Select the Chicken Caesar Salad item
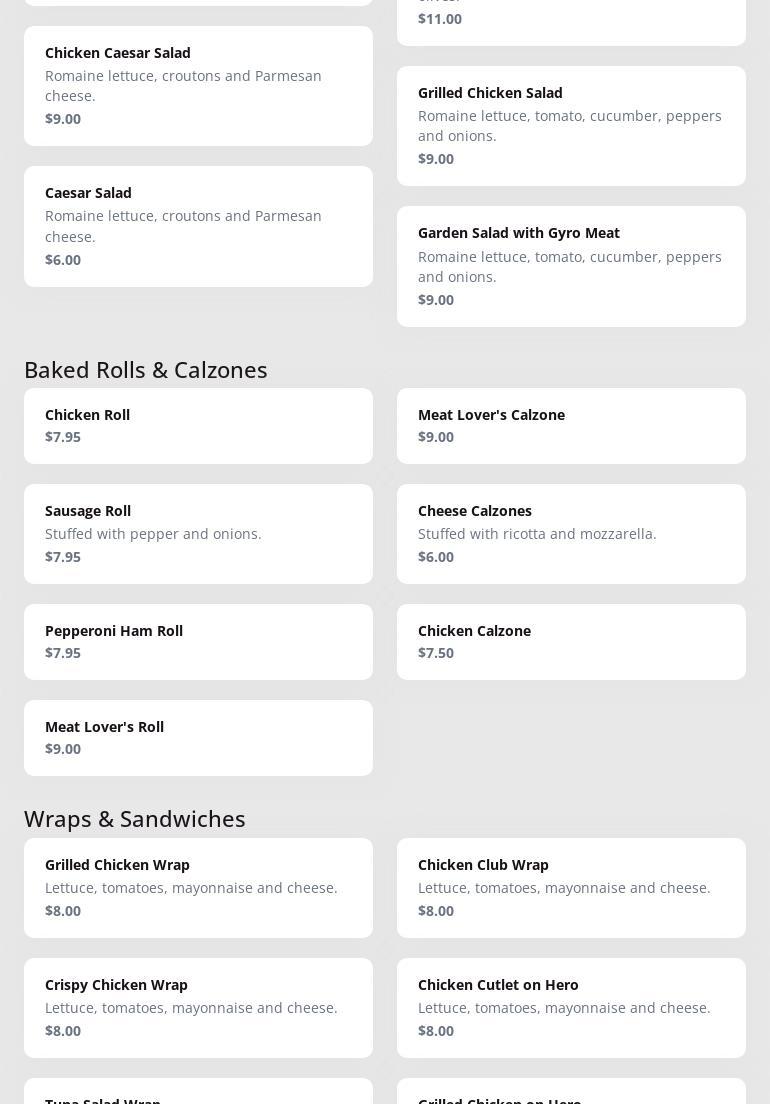Viewport: 770px width, 1104px height. coord(198,86)
